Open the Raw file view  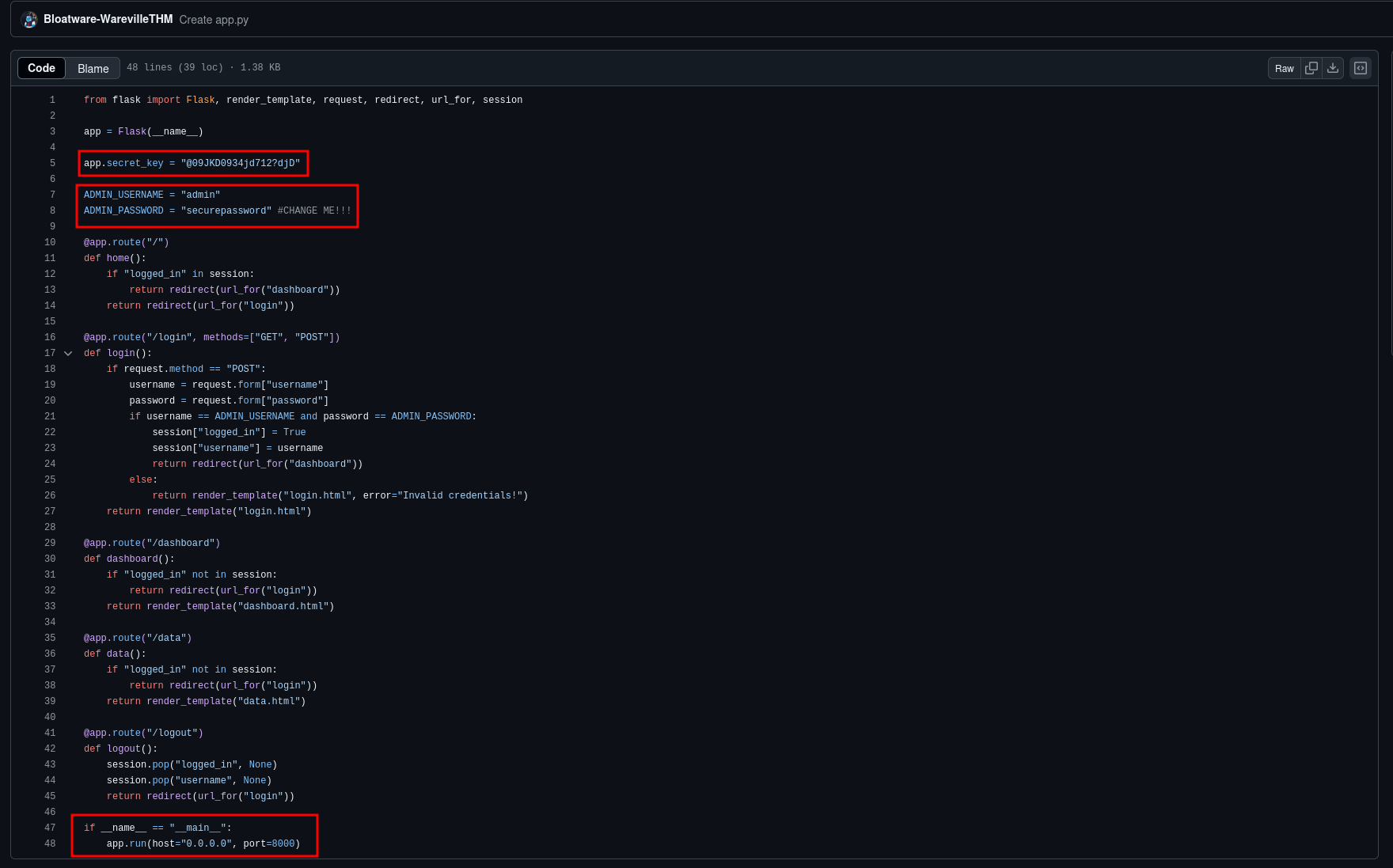(1284, 69)
